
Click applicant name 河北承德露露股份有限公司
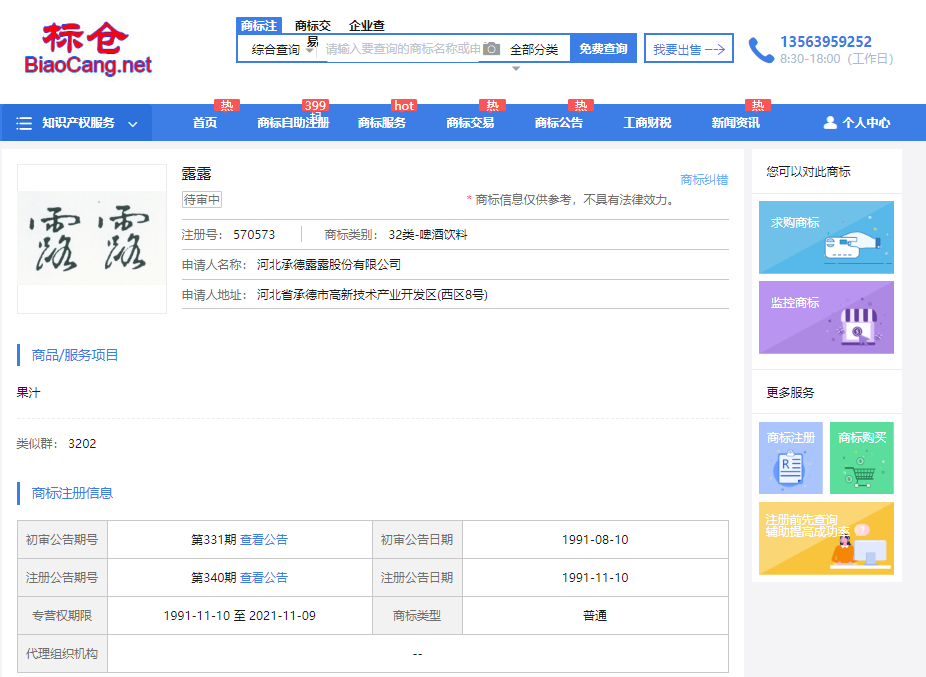click(x=329, y=265)
